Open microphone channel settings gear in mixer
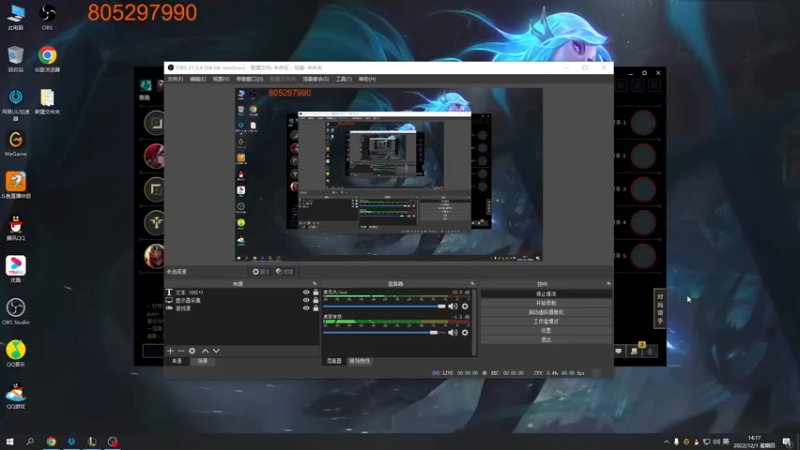Viewport: 800px width, 450px height. pyautogui.click(x=465, y=306)
